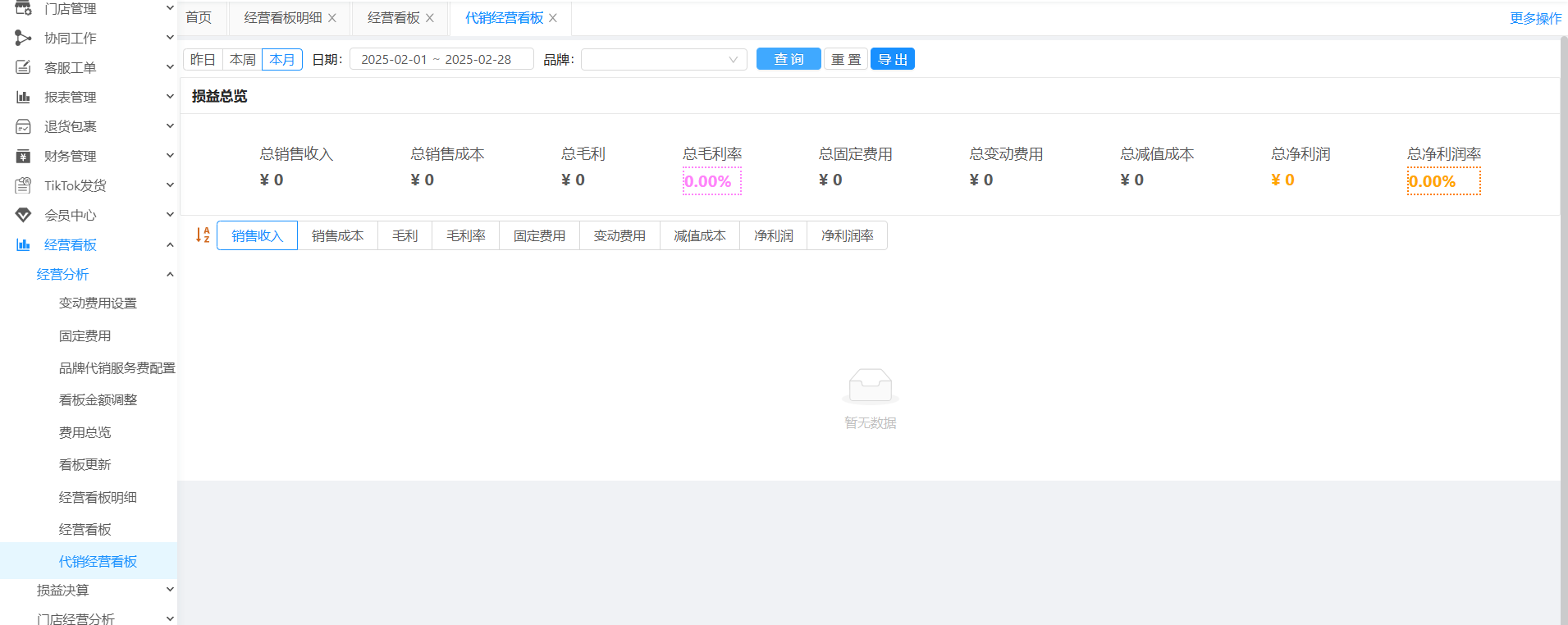The width and height of the screenshot is (1568, 625).
Task: Click the 退货包裹 package icon
Action: coord(23,126)
